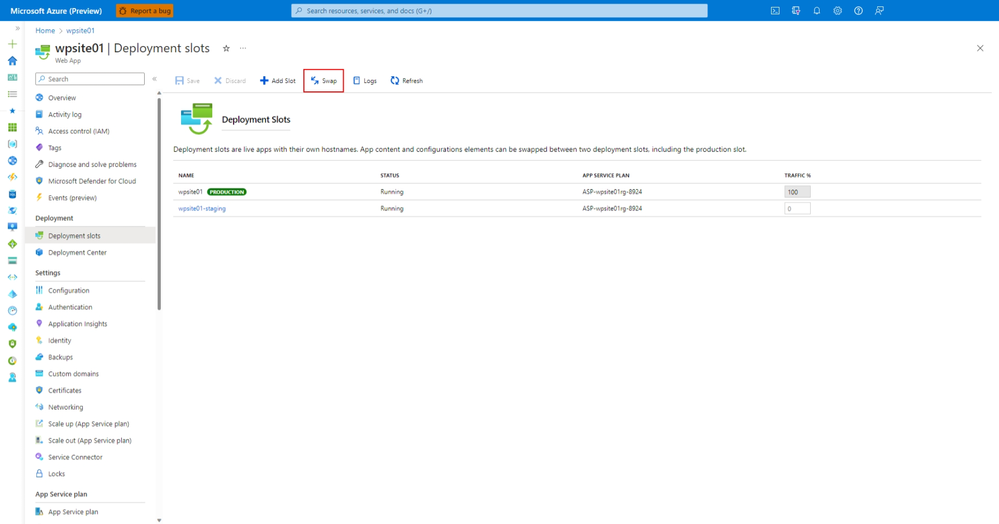The image size is (999, 524).
Task: Refresh the deployment slots list
Action: click(406, 81)
